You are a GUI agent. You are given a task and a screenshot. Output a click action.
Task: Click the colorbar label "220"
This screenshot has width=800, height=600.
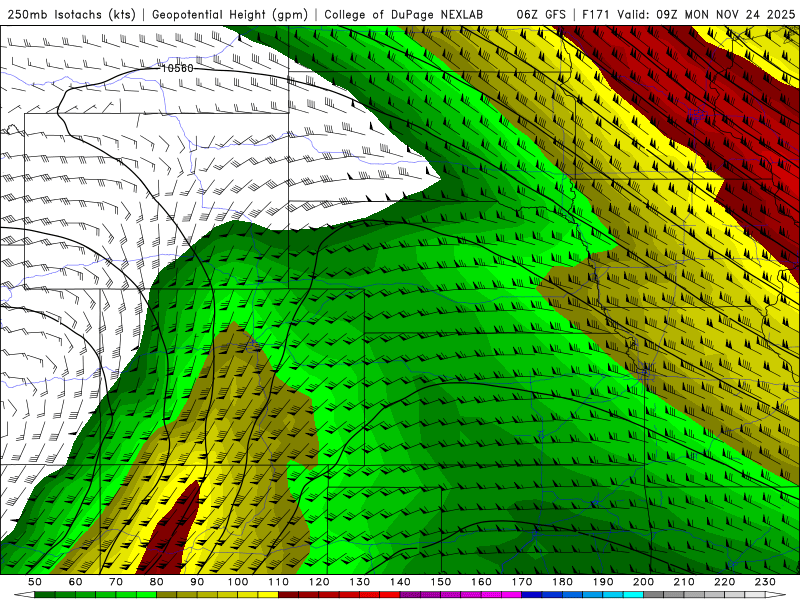[724, 582]
